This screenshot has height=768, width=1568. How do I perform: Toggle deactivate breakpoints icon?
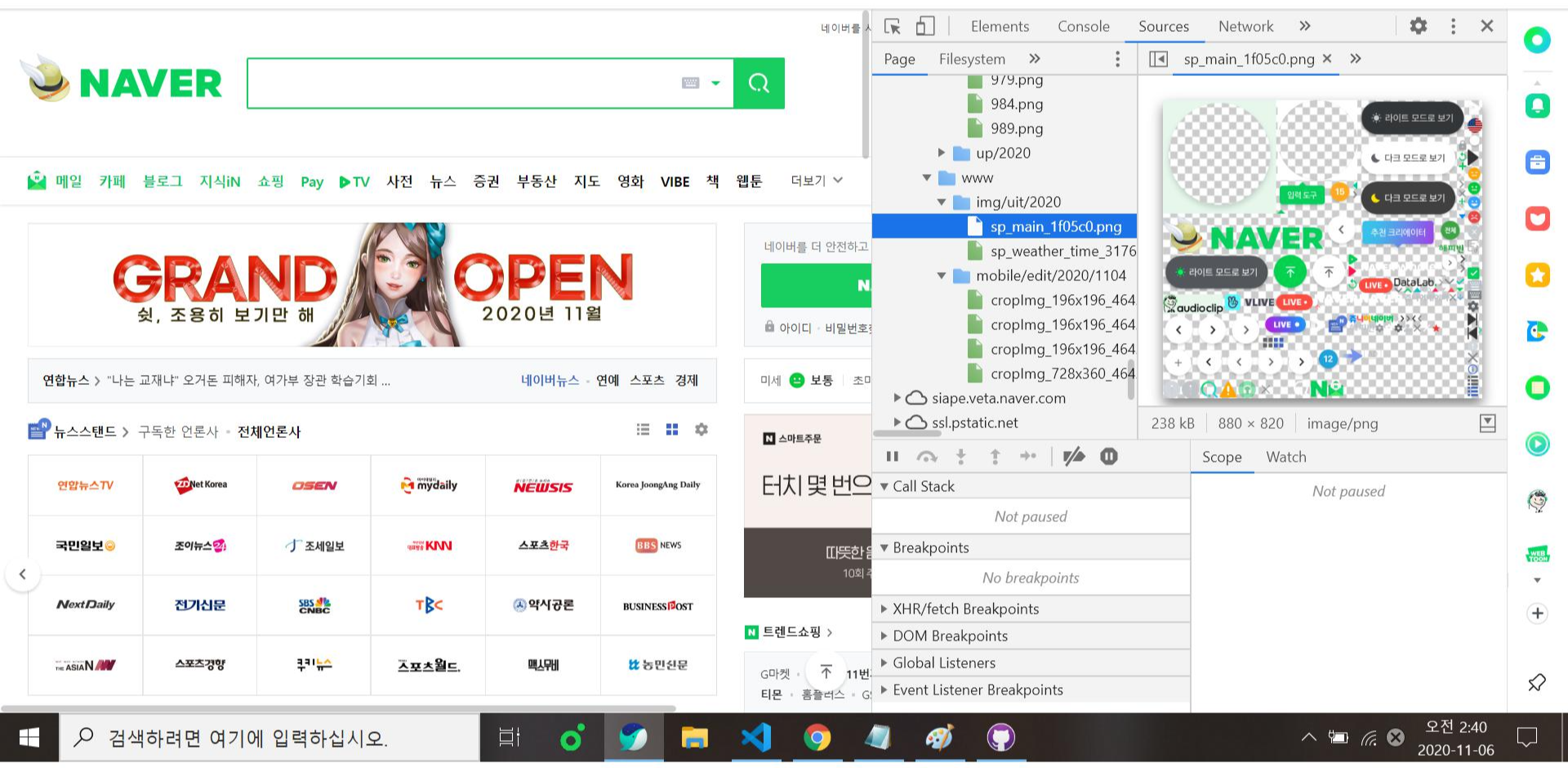pyautogui.click(x=1074, y=457)
